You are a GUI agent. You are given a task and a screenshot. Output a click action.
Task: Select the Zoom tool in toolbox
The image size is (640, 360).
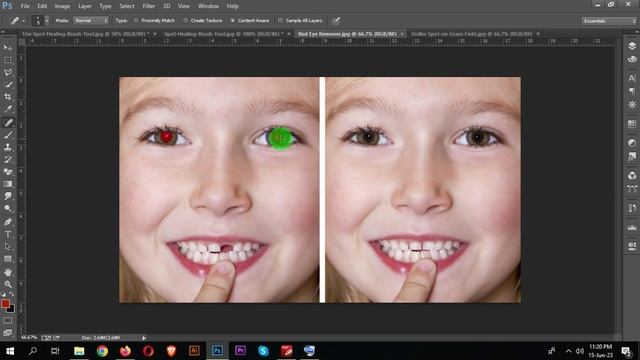pyautogui.click(x=8, y=284)
